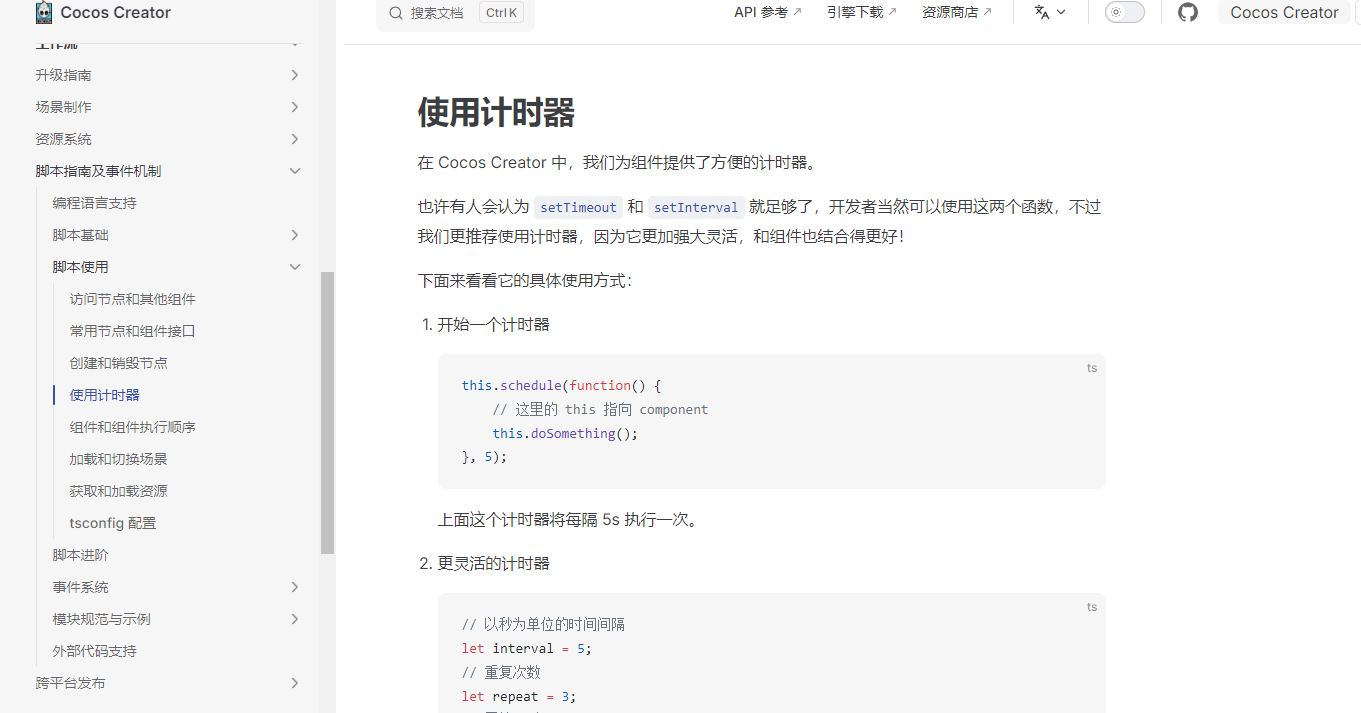Expand the 资源系统 sidebar section
The image size is (1361, 713).
point(295,139)
